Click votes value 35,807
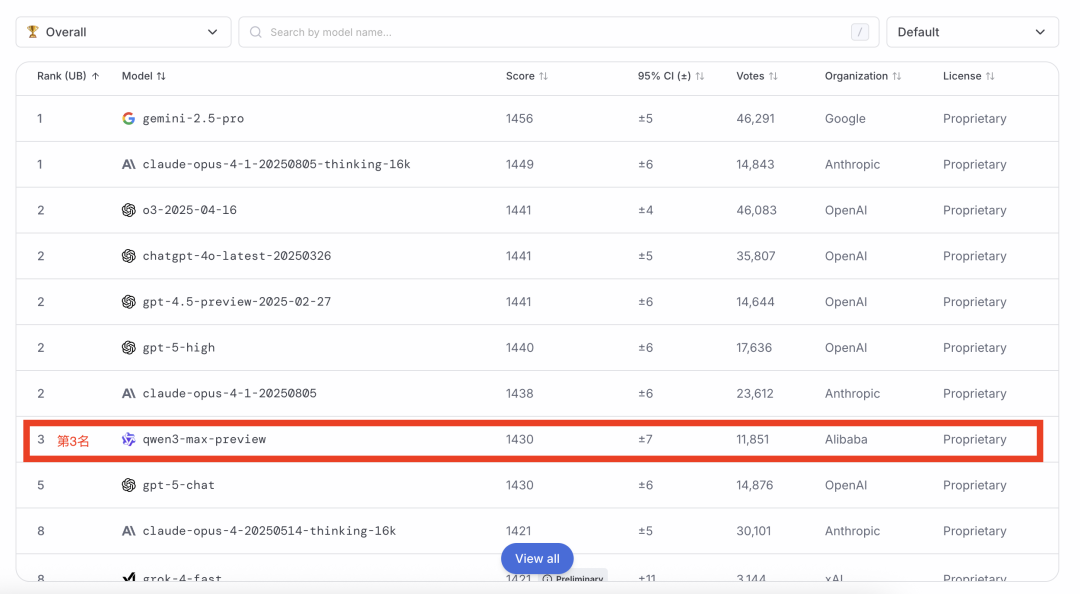The height and width of the screenshot is (594, 1080). [756, 256]
